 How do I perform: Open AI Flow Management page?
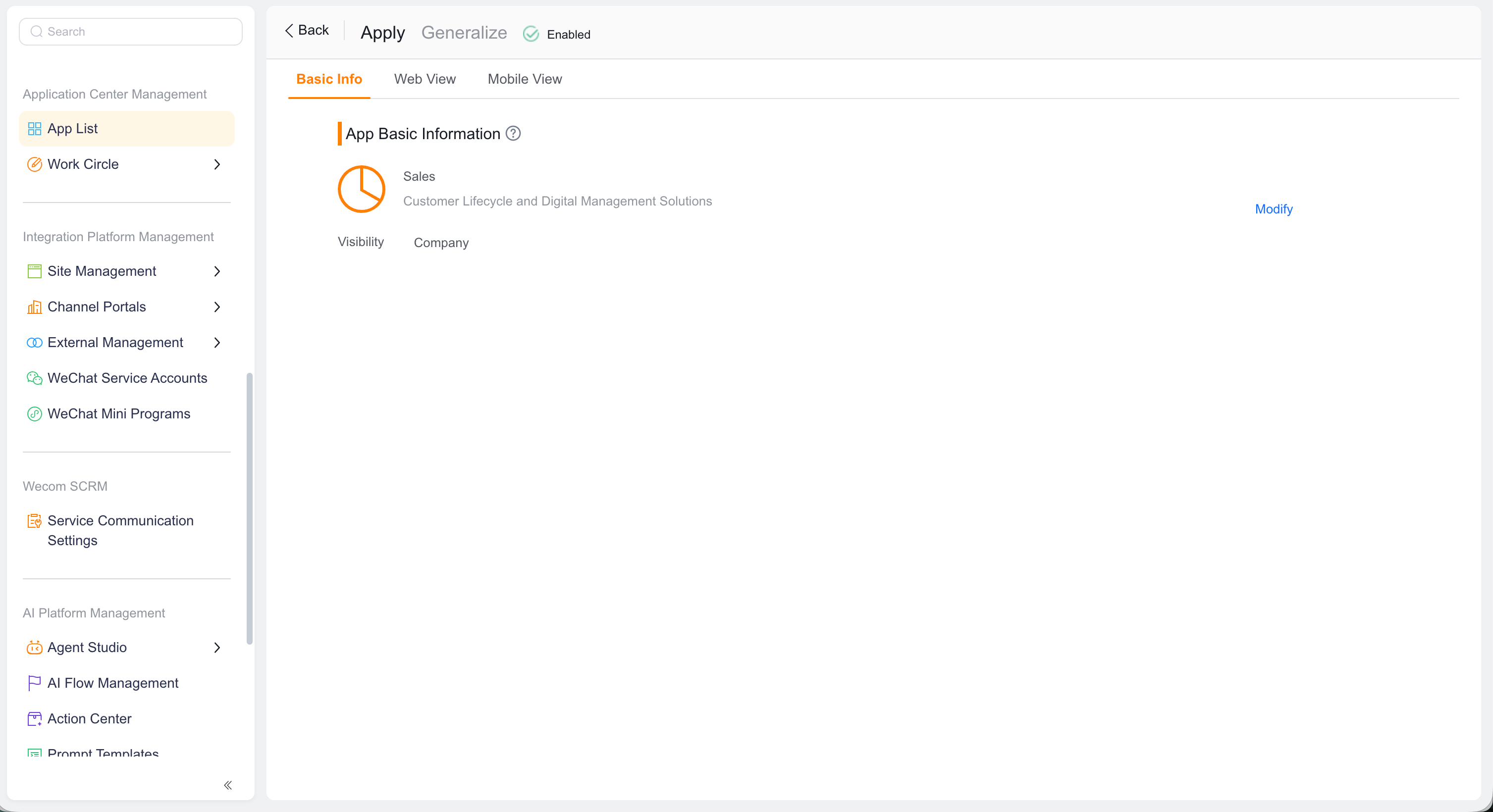(x=127, y=683)
